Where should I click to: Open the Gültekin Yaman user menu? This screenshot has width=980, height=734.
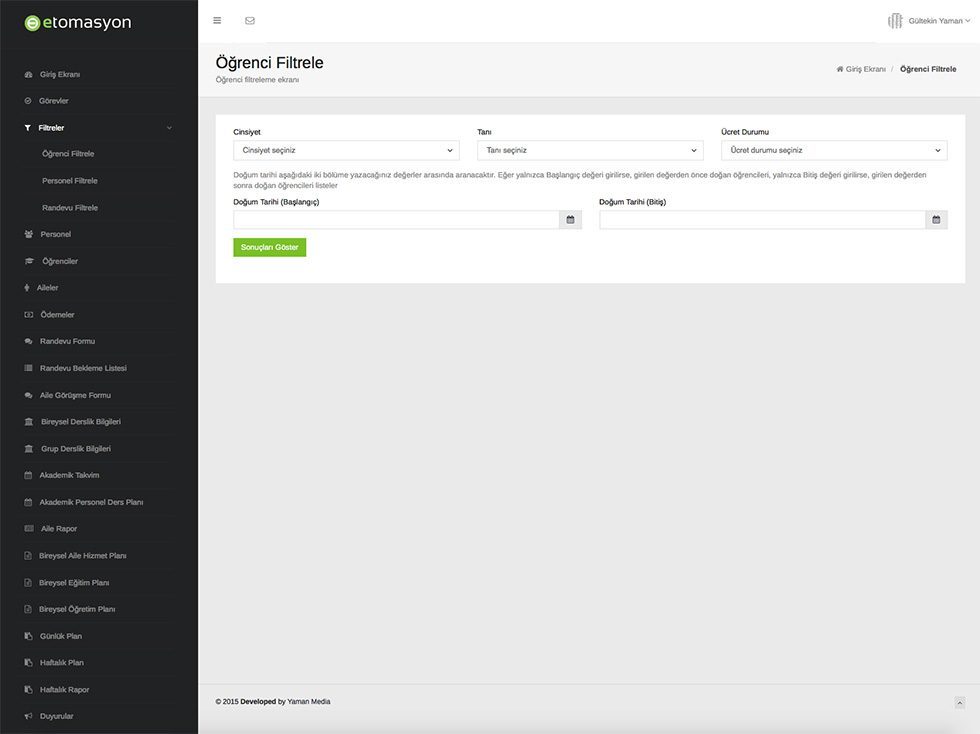(x=939, y=21)
